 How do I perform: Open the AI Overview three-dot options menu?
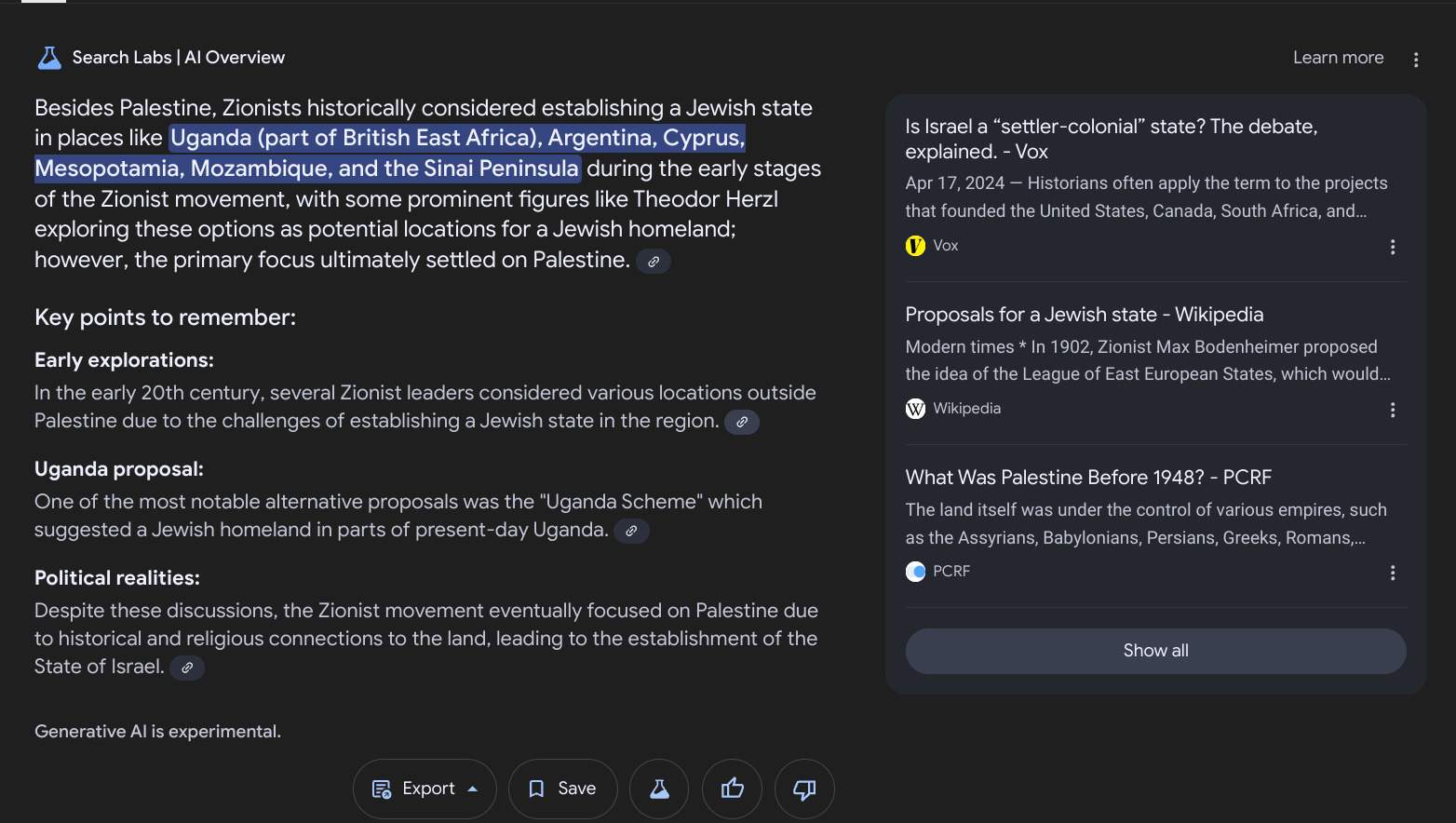1416,60
